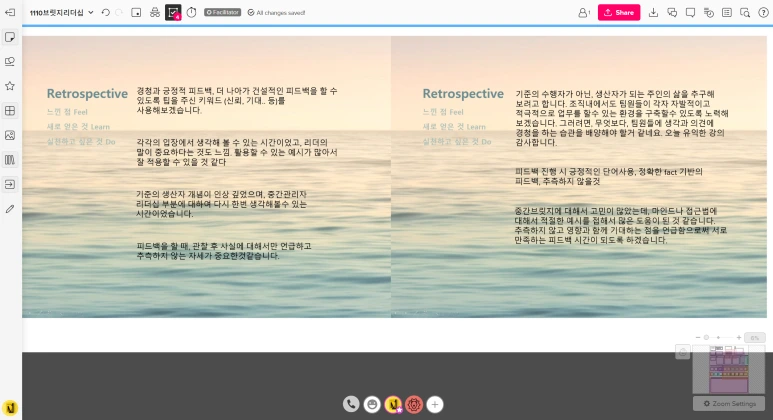Zoom in with the plus button
This screenshot has width=773, height=420.
click(x=738, y=337)
